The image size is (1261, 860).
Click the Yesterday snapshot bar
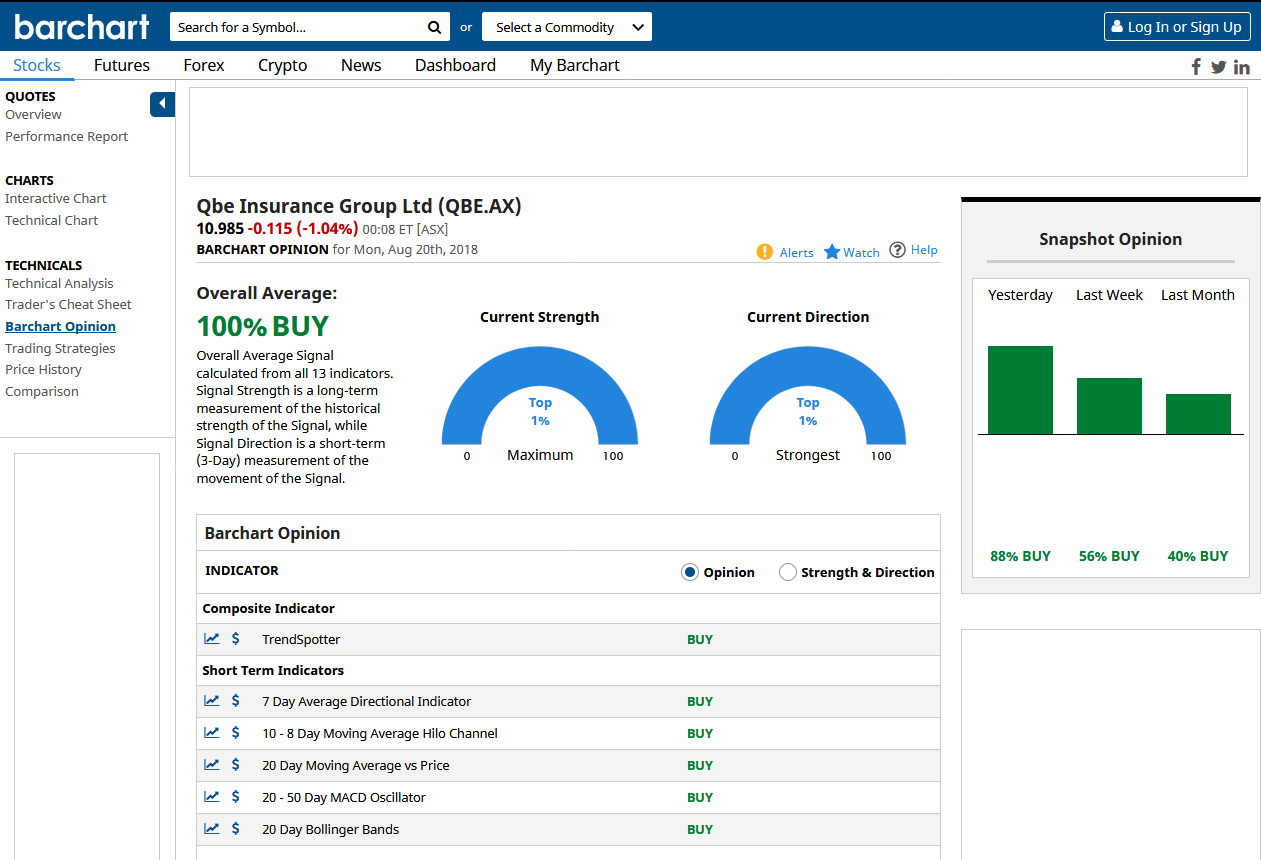pos(1020,390)
